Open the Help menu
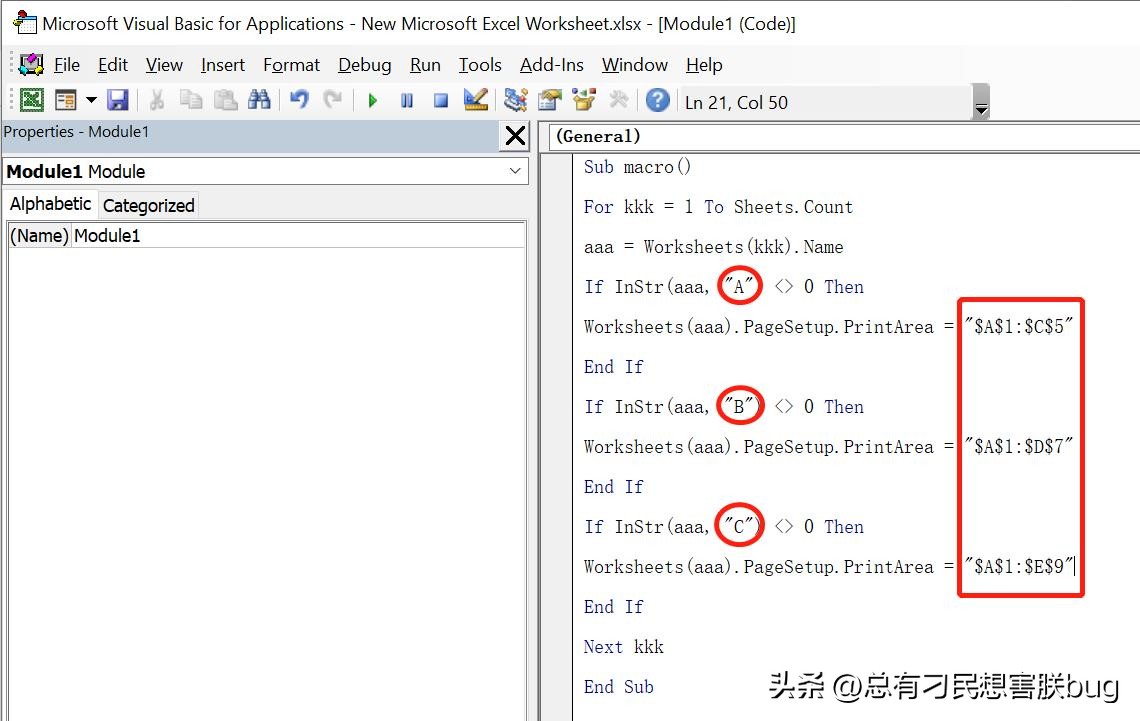Viewport: 1140px width, 721px height. pyautogui.click(x=704, y=65)
